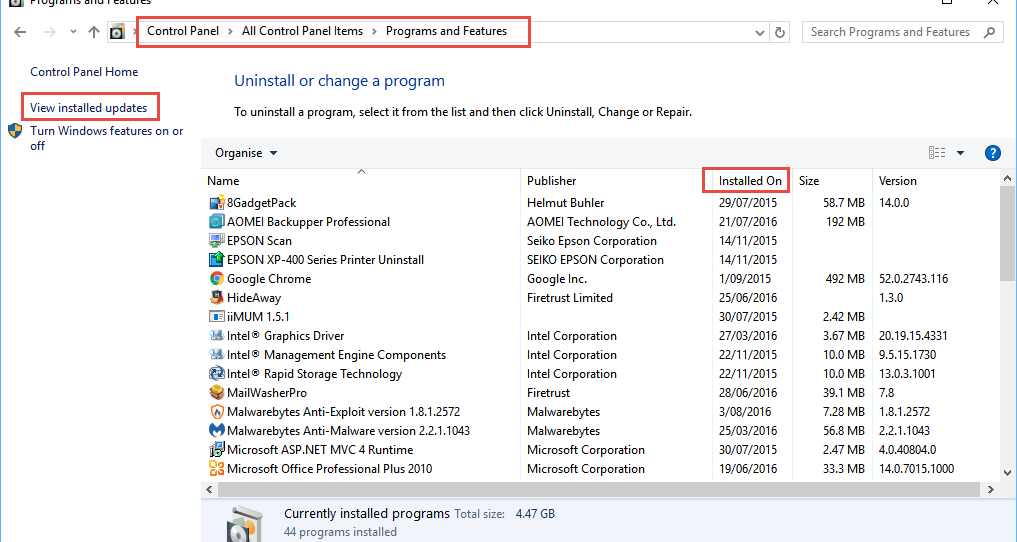Click the search magnifier icon
This screenshot has height=542, width=1017.
point(989,32)
